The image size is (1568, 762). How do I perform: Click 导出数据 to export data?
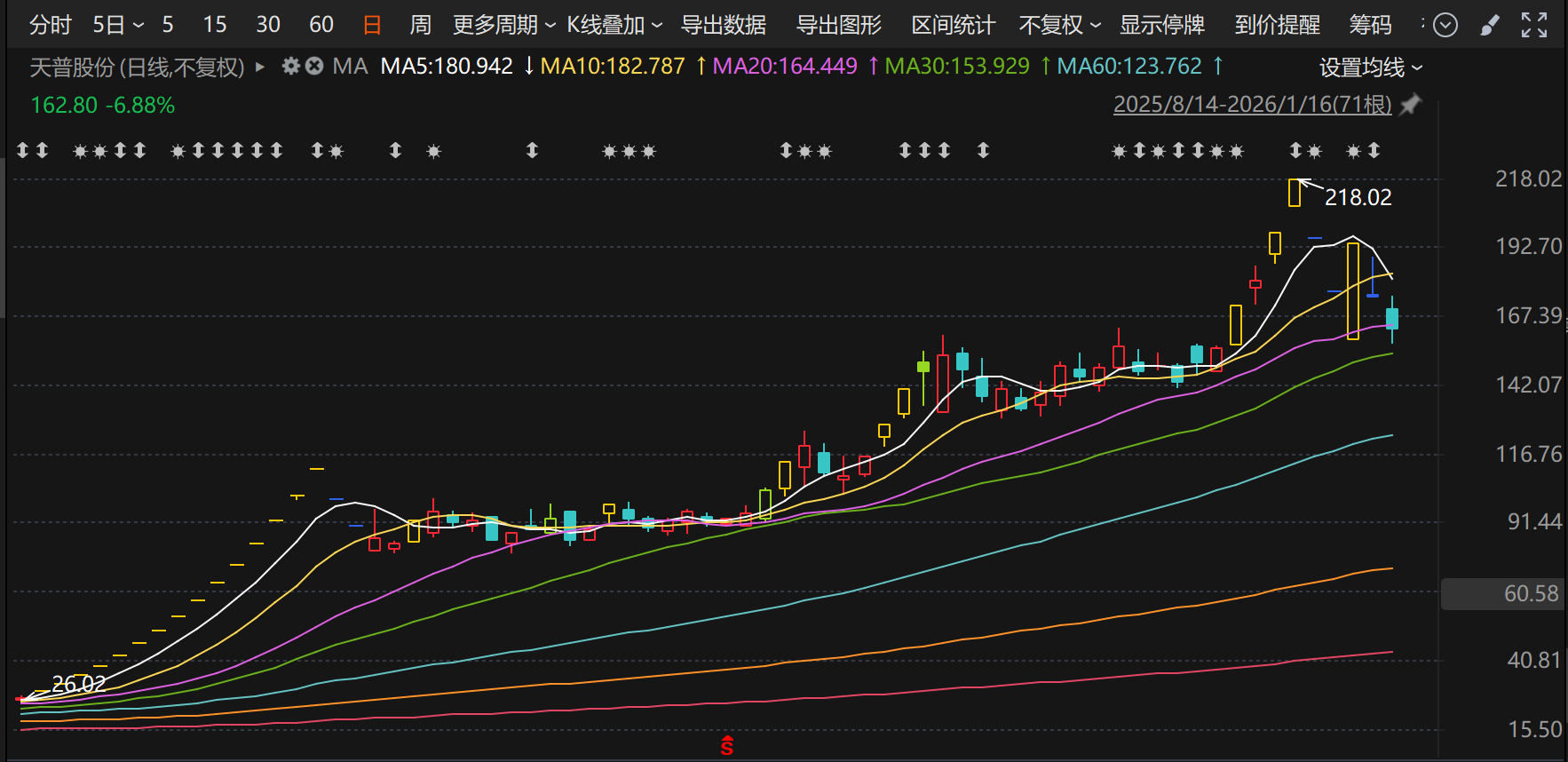(723, 25)
